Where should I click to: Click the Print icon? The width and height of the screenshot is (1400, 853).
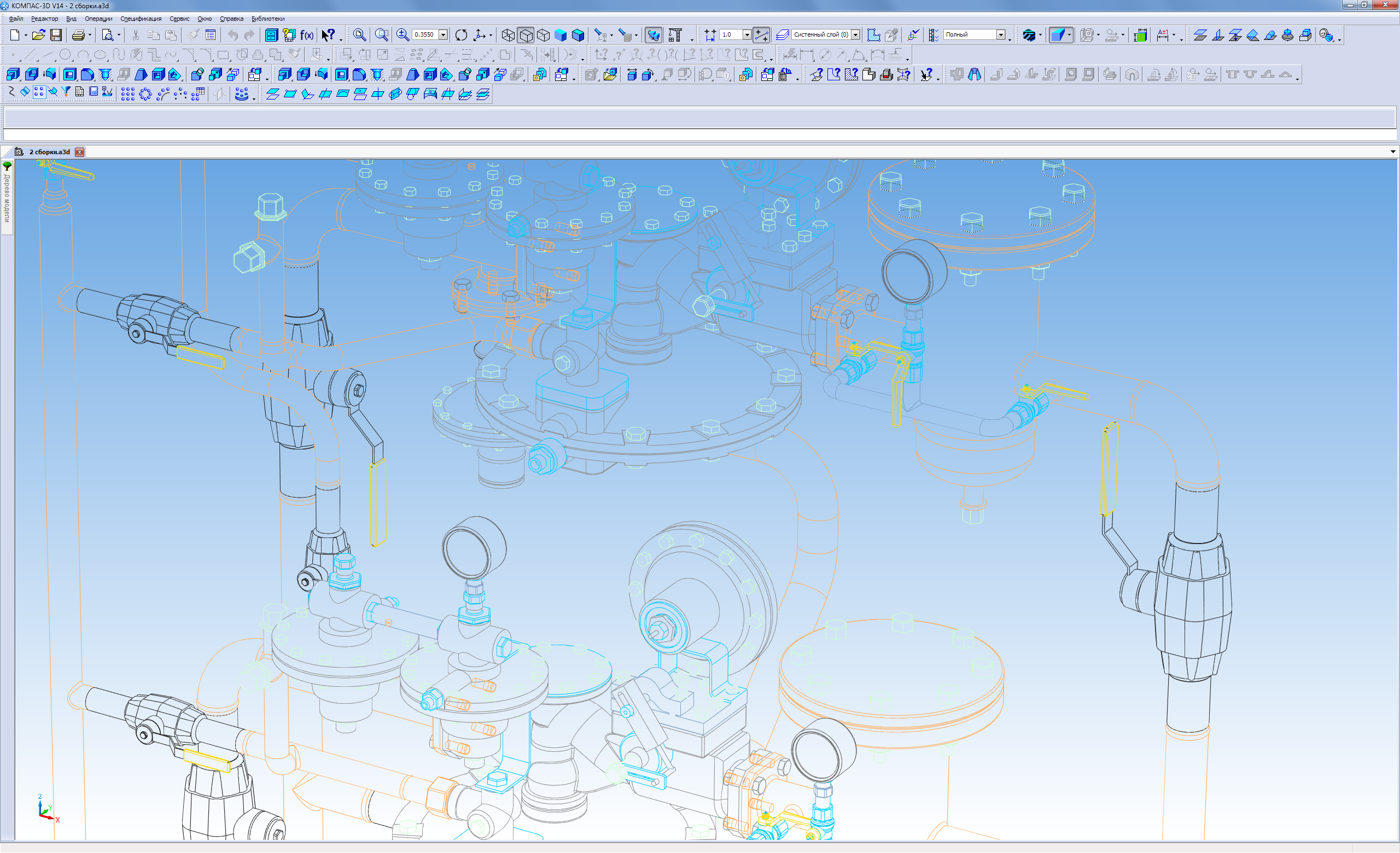pos(78,35)
